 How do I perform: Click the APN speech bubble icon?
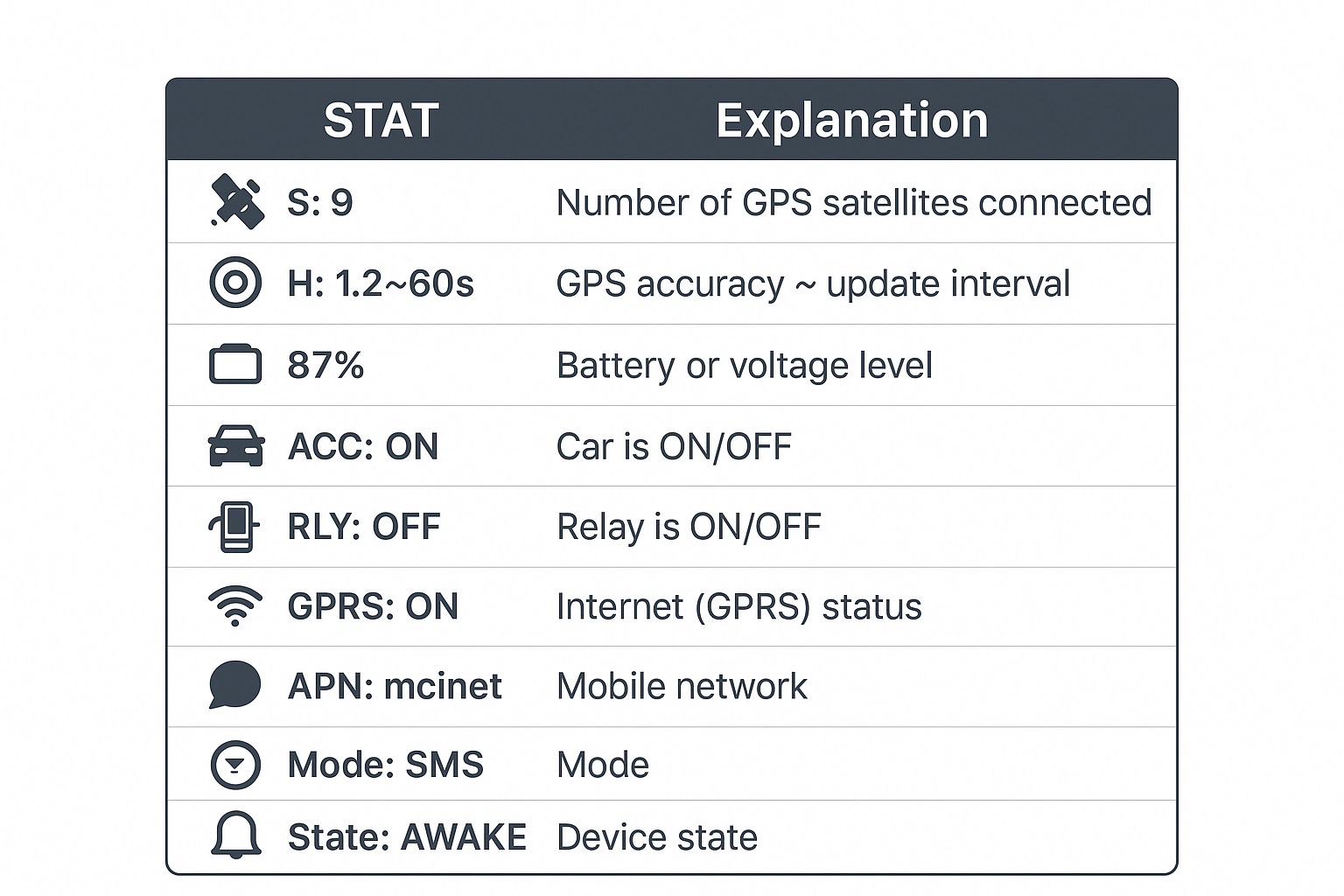tap(235, 685)
